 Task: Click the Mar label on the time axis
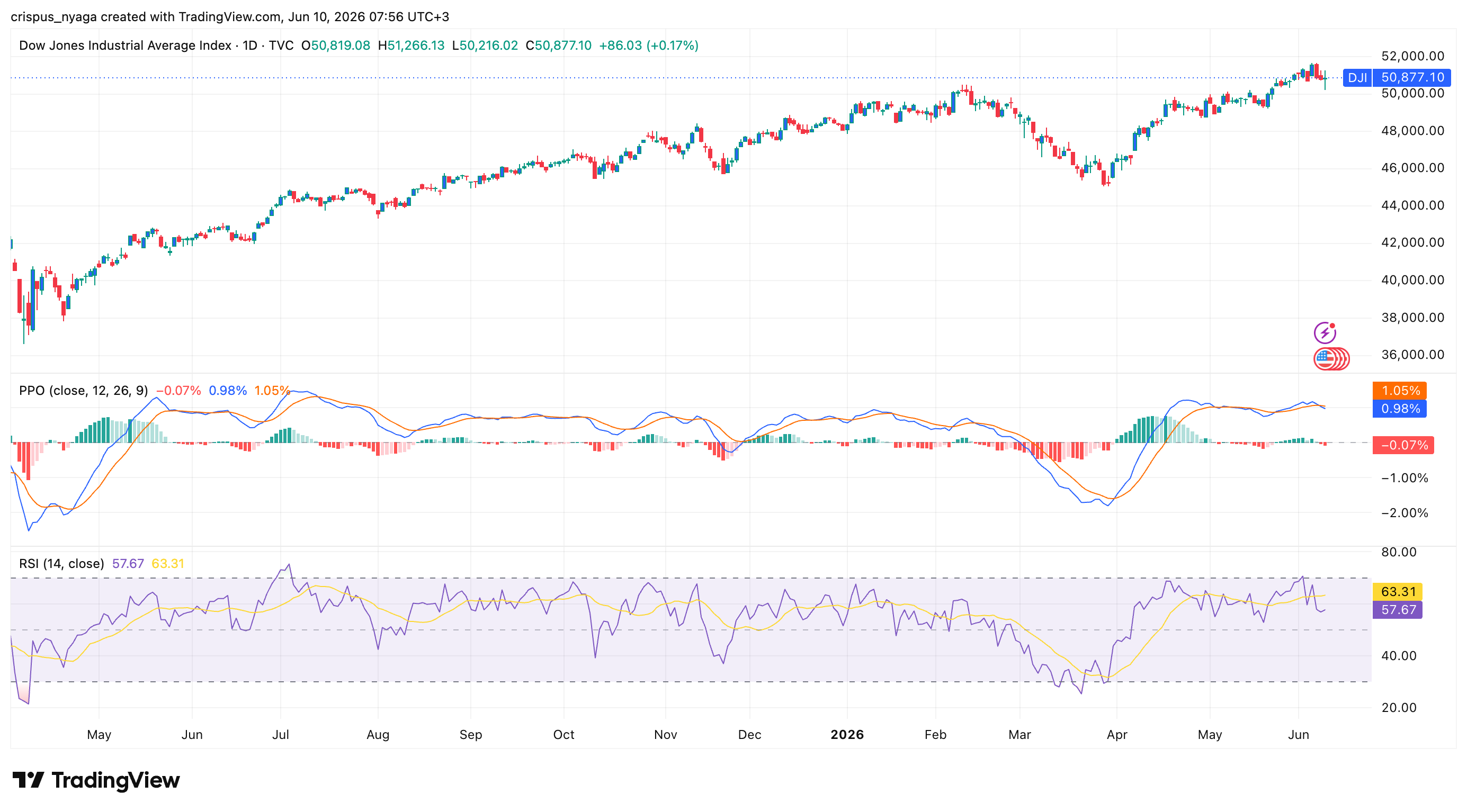tap(1019, 735)
